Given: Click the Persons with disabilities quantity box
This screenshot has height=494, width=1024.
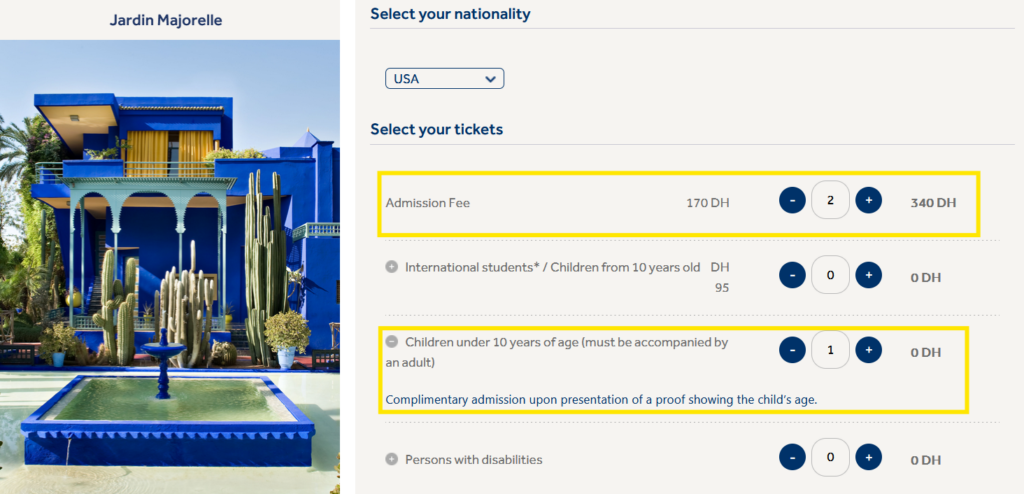Looking at the screenshot, I should [x=830, y=458].
